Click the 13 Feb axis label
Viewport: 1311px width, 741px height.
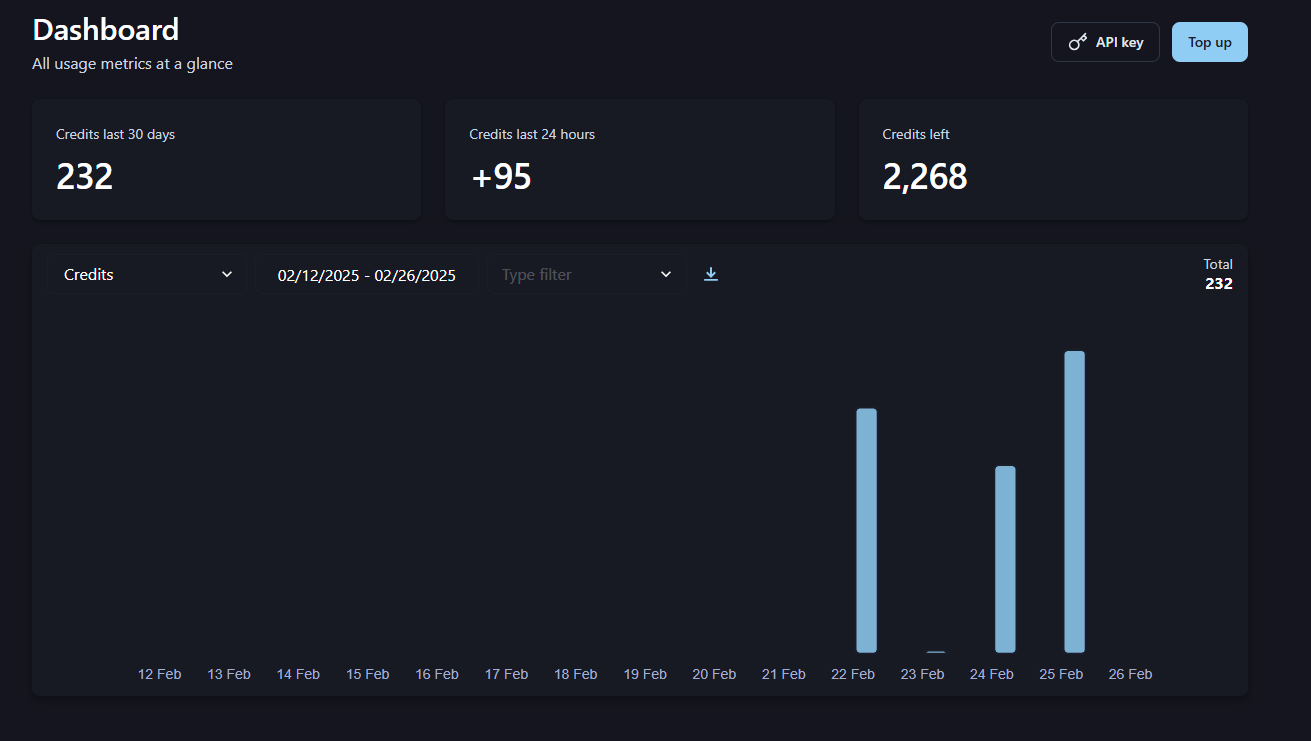(x=229, y=674)
